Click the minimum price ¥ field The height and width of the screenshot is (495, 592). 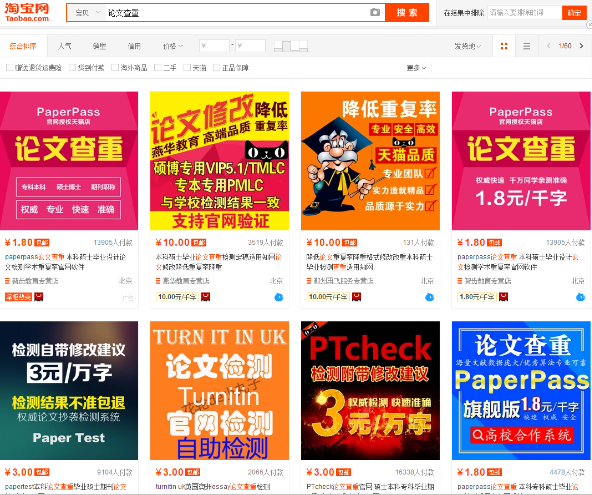pos(214,46)
